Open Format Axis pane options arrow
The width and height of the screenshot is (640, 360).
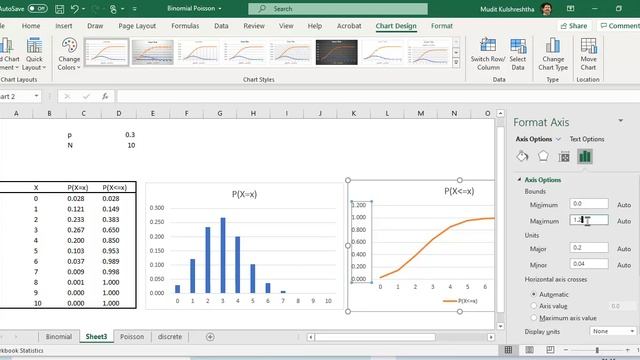[620, 120]
